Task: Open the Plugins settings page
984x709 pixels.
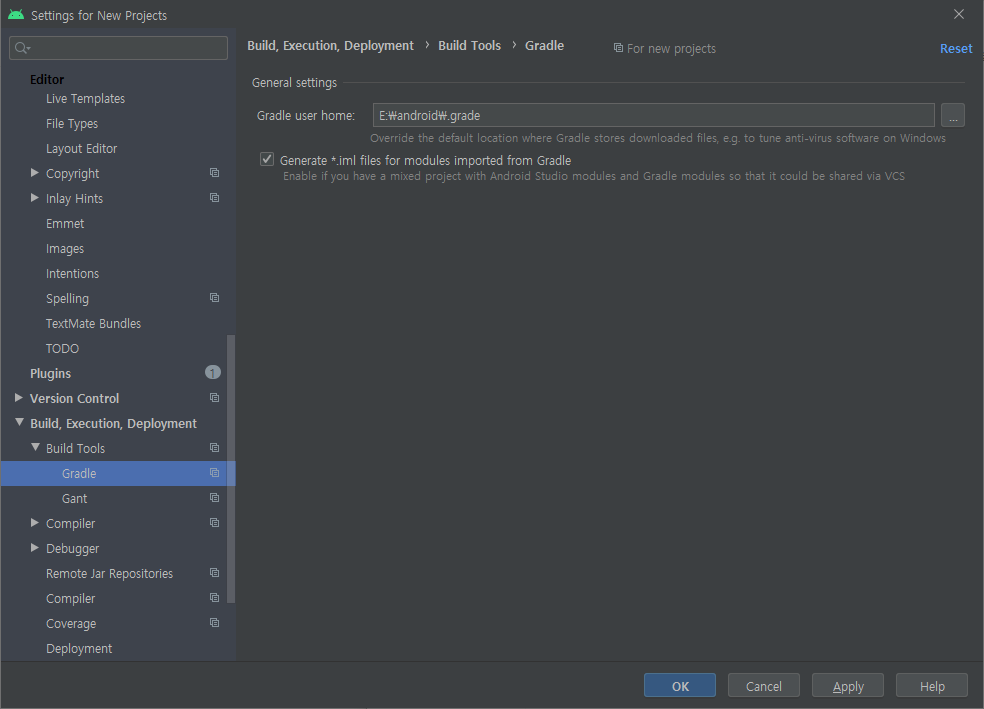Action: click(50, 373)
